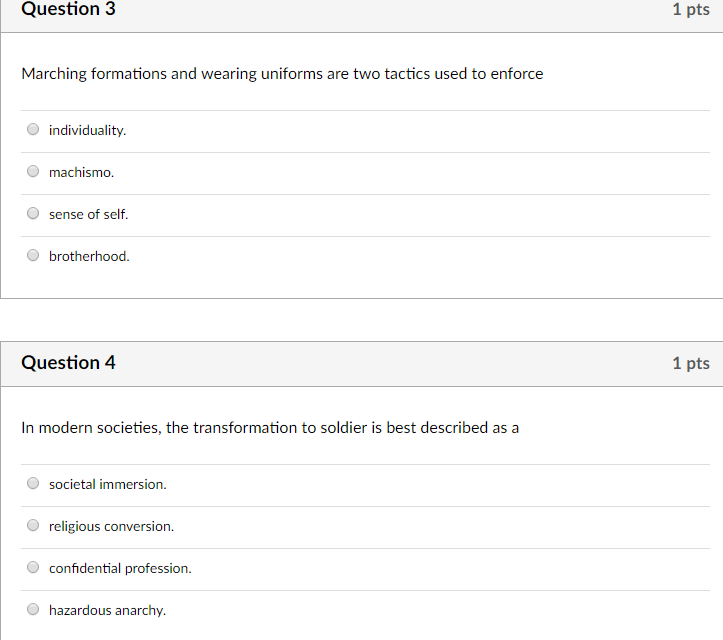Select the 'hazardous anarchy.' radio button
Screen dimensions: 723x640
[33, 609]
